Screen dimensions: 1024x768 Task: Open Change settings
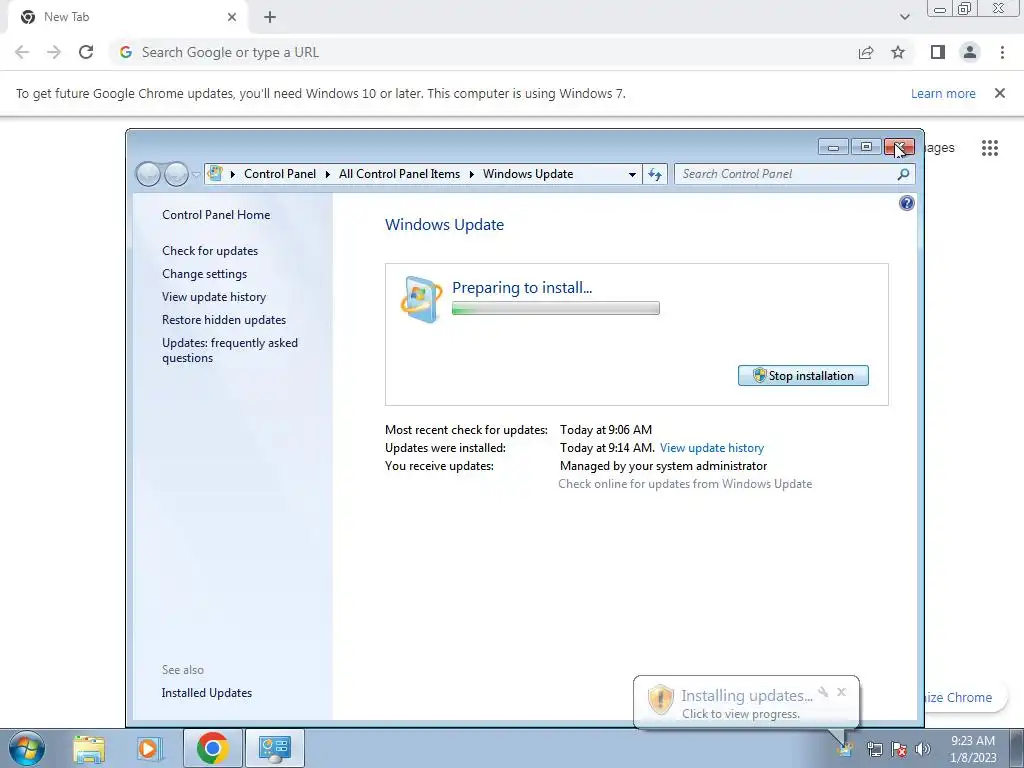(204, 274)
